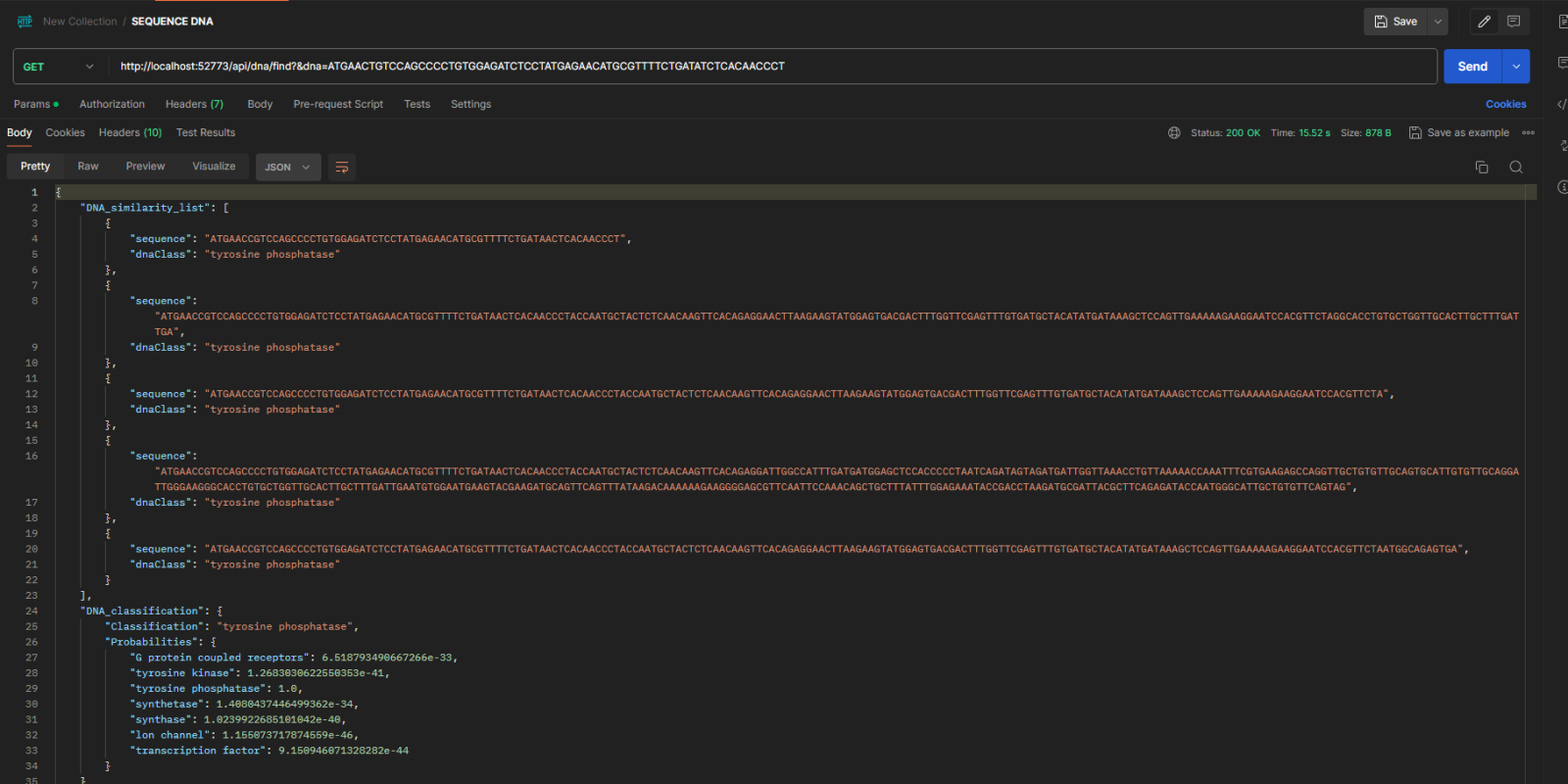Expand the JSON format dropdown
Screen dimensions: 1568x784
tap(288, 168)
